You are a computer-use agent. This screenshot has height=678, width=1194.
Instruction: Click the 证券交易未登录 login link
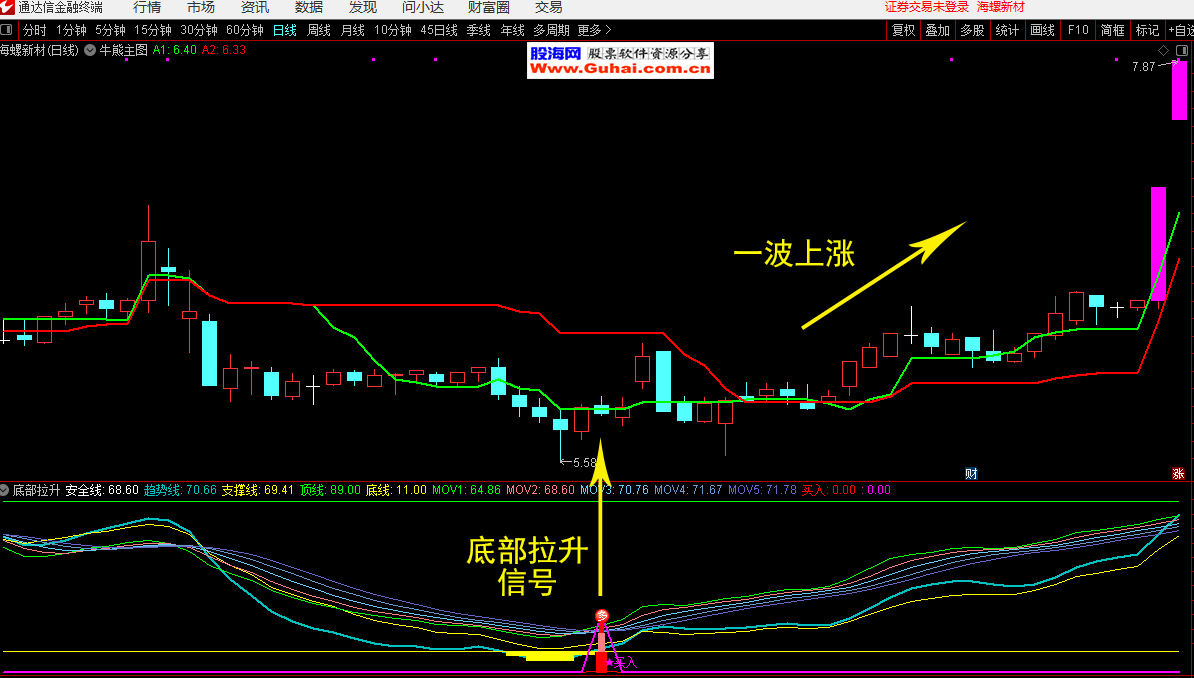coord(927,7)
